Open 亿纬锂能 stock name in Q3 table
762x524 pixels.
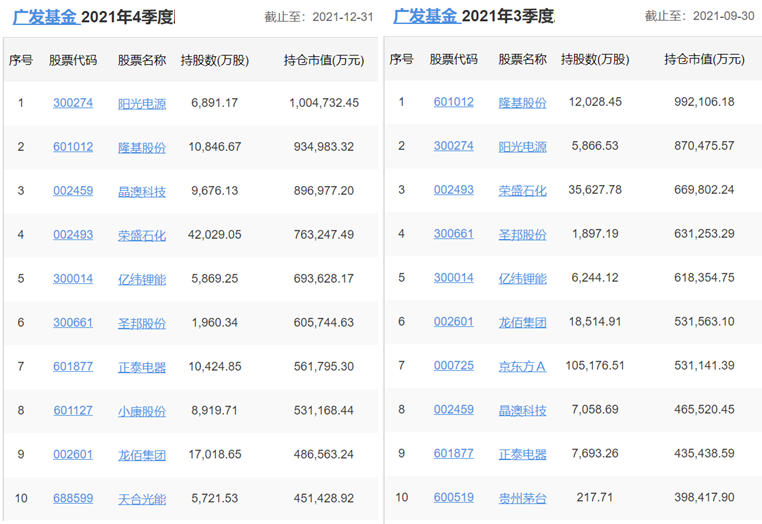[x=522, y=278]
